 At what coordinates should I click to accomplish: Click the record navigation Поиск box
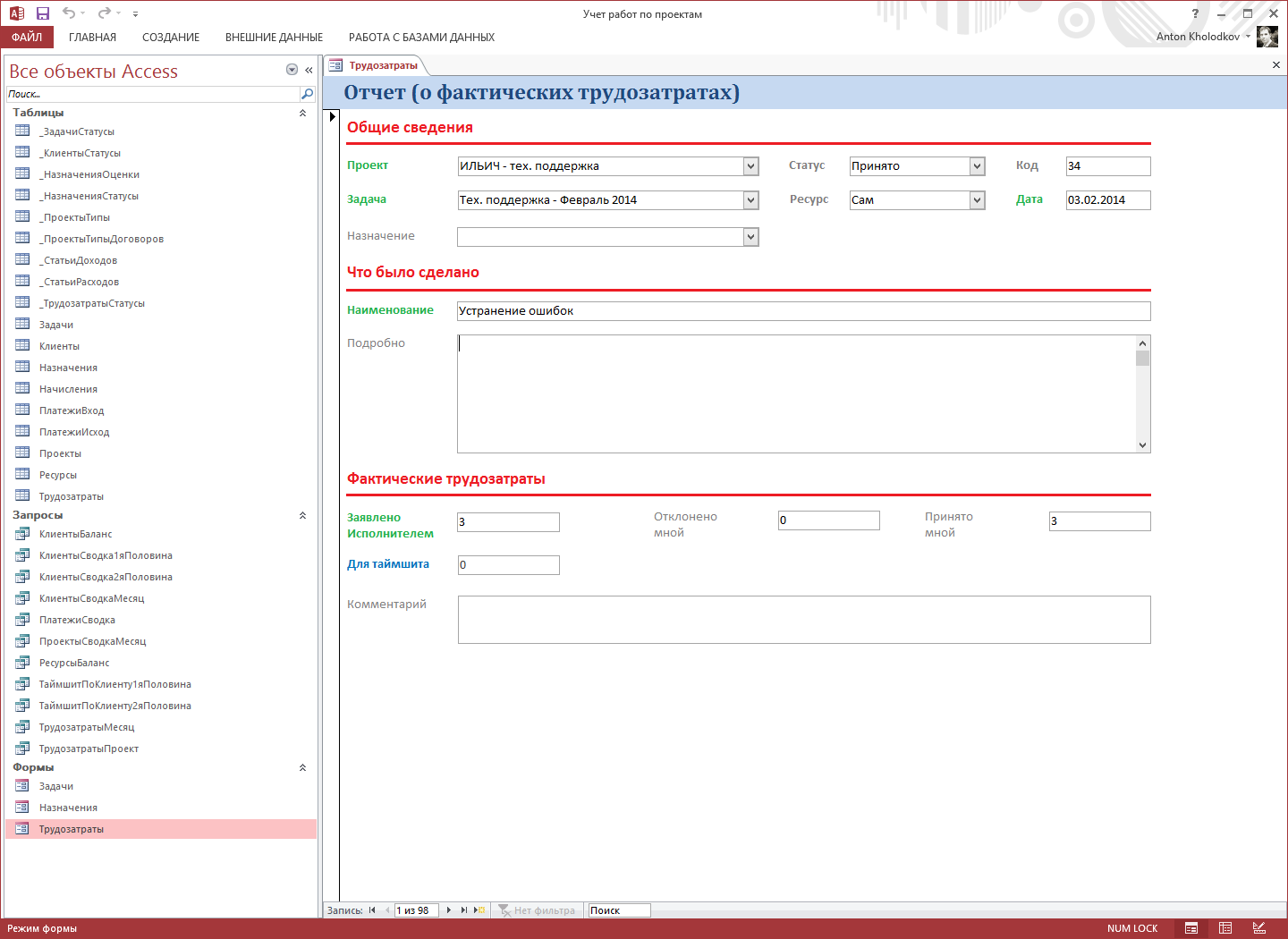[x=619, y=910]
